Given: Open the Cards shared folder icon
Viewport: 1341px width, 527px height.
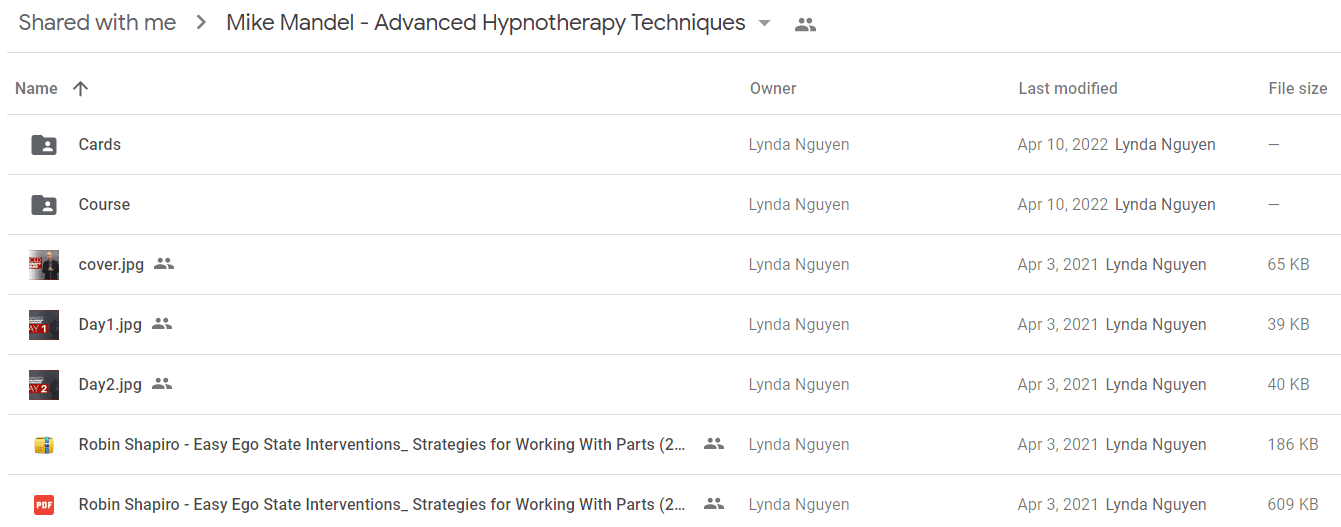Looking at the screenshot, I should click(x=44, y=145).
